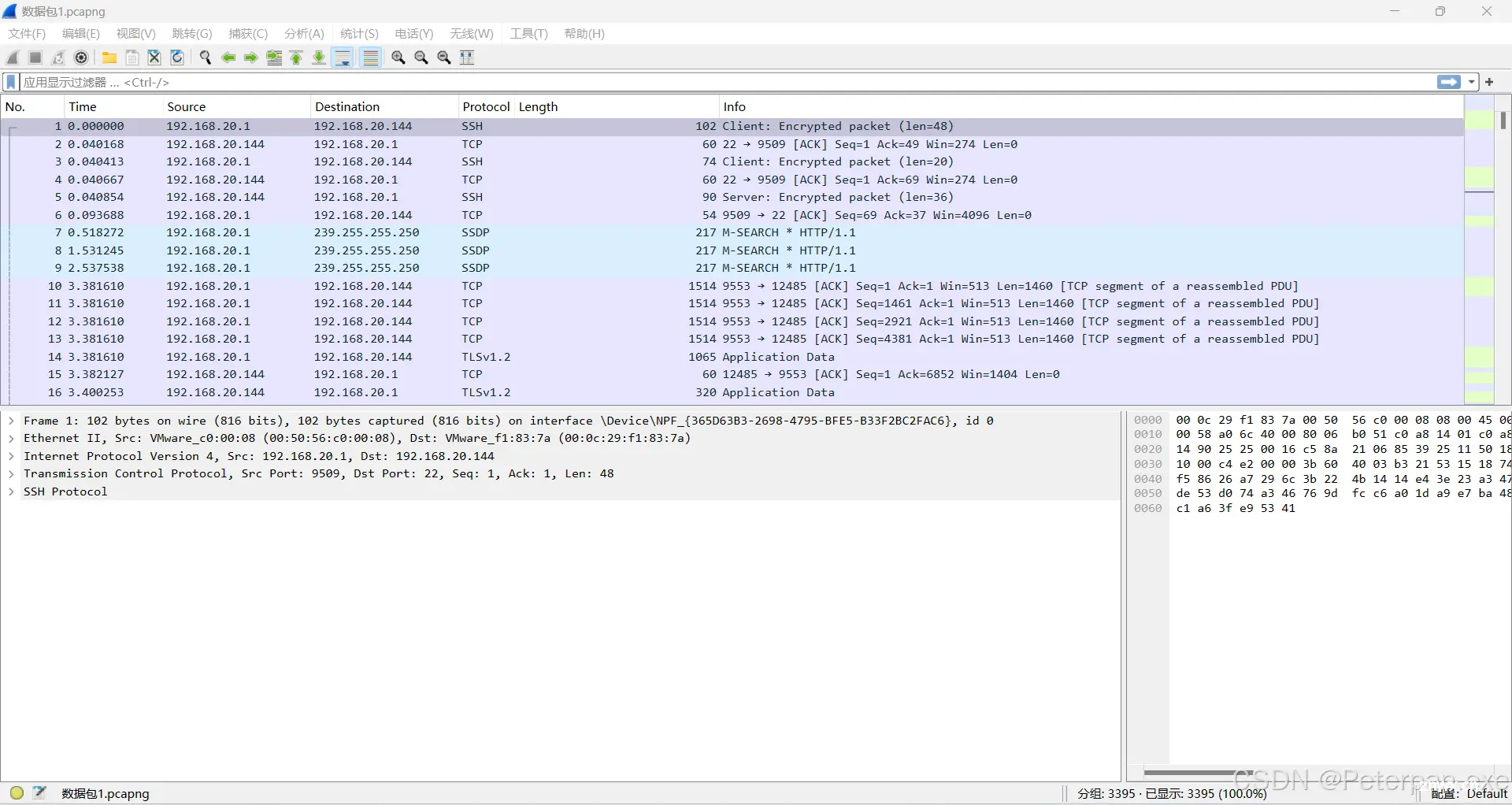Select packet 14 TLSv1.2 Application Data row
This screenshot has width=1512, height=805.
[732, 358]
